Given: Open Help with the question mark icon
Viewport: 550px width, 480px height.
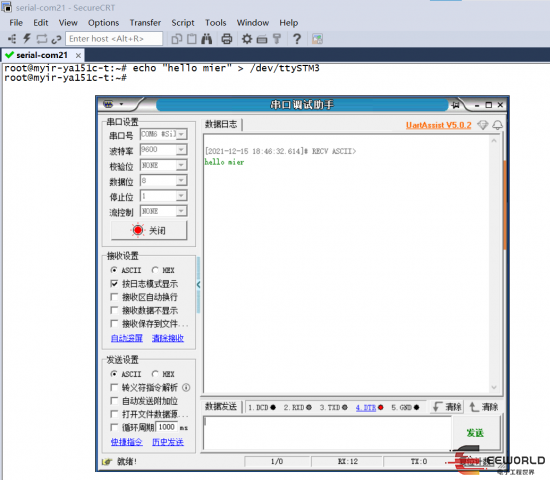Looking at the screenshot, I should [x=297, y=39].
